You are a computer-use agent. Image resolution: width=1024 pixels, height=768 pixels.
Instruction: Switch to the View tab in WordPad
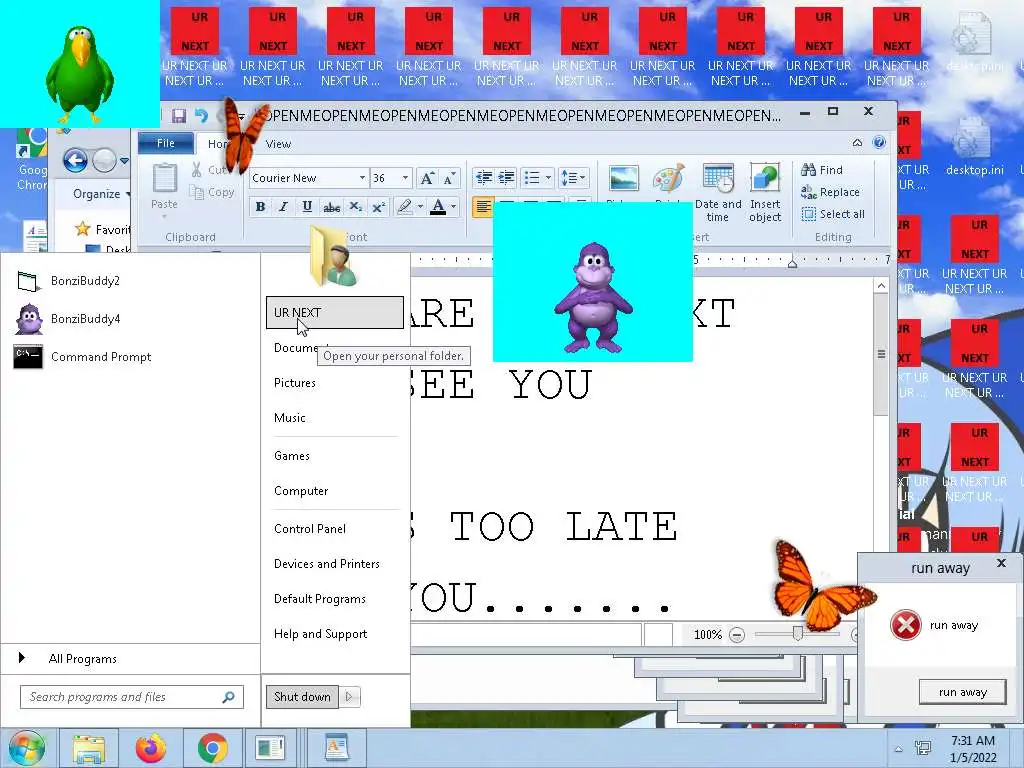coord(278,144)
